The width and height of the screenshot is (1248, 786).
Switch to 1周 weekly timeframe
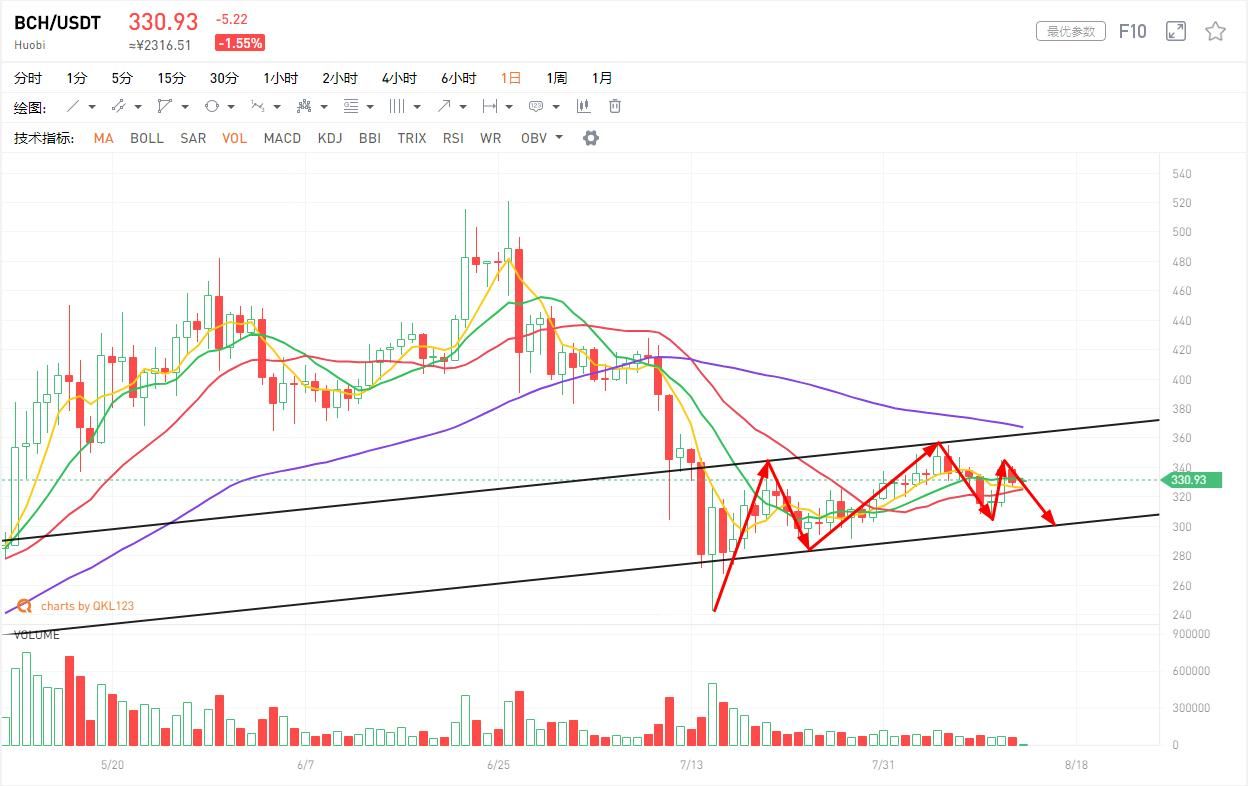click(556, 78)
